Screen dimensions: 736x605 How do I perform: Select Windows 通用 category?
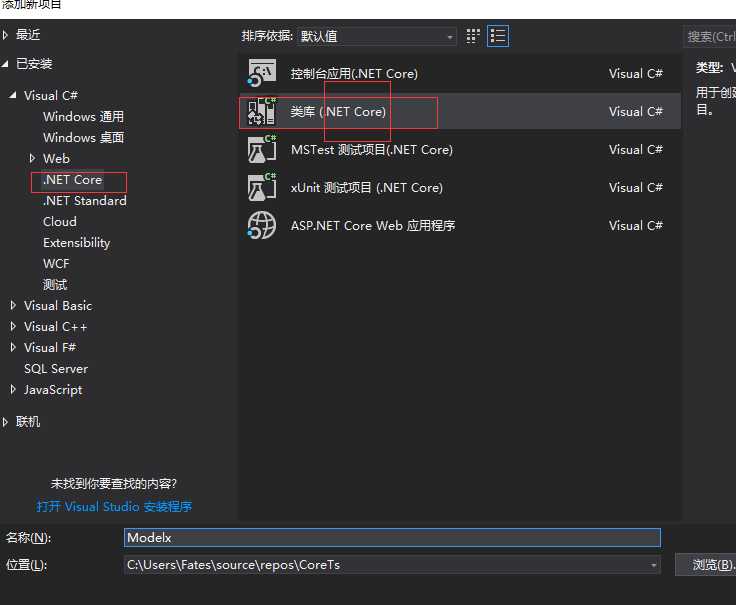click(84, 116)
